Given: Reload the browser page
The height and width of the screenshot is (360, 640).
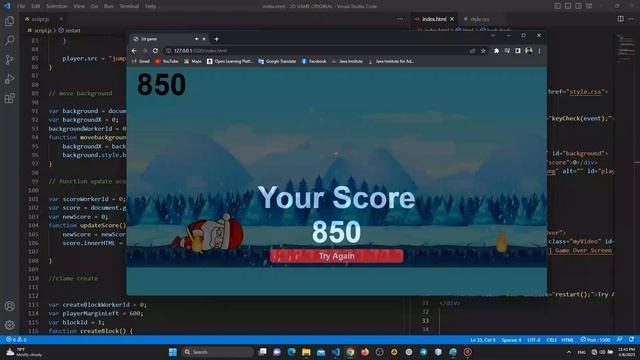Looking at the screenshot, I should [155, 51].
